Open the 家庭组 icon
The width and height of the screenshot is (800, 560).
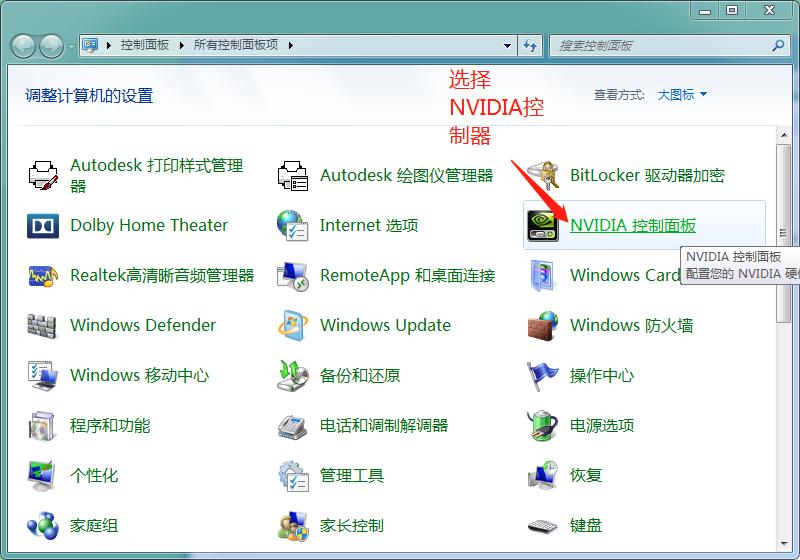[43, 525]
